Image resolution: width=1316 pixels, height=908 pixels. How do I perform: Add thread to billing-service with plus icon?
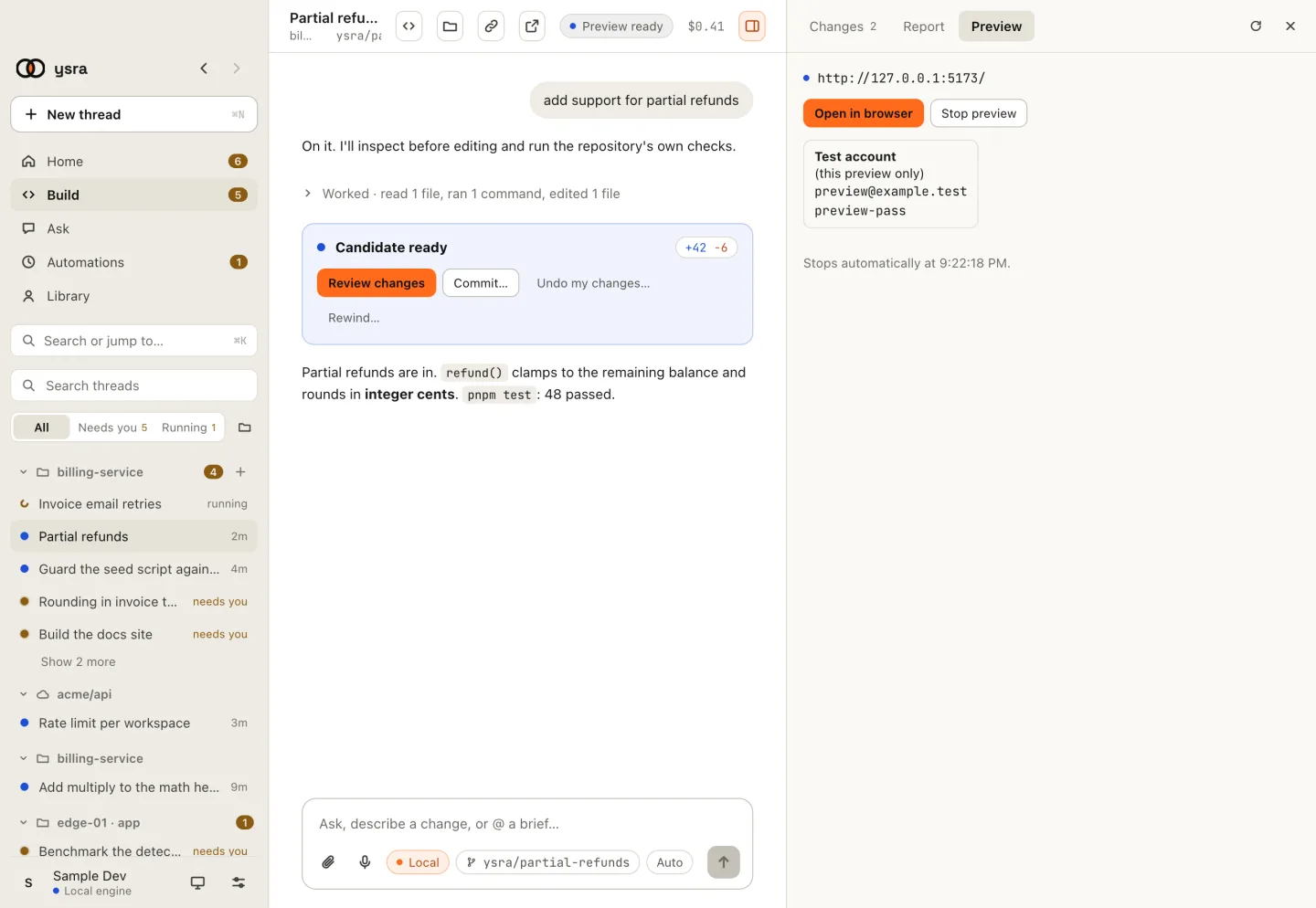[240, 472]
